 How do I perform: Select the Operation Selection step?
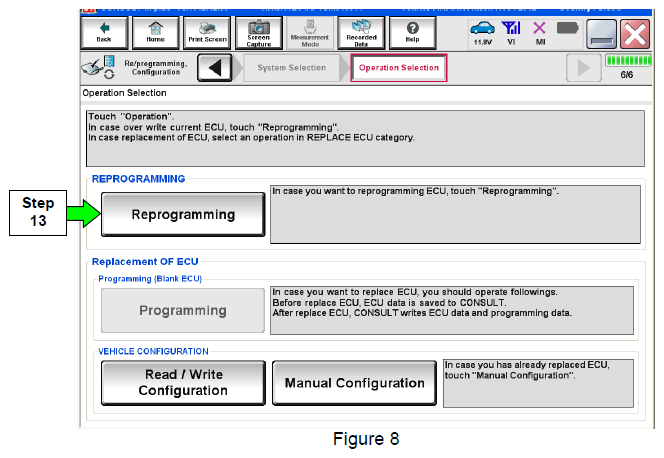[x=398, y=68]
